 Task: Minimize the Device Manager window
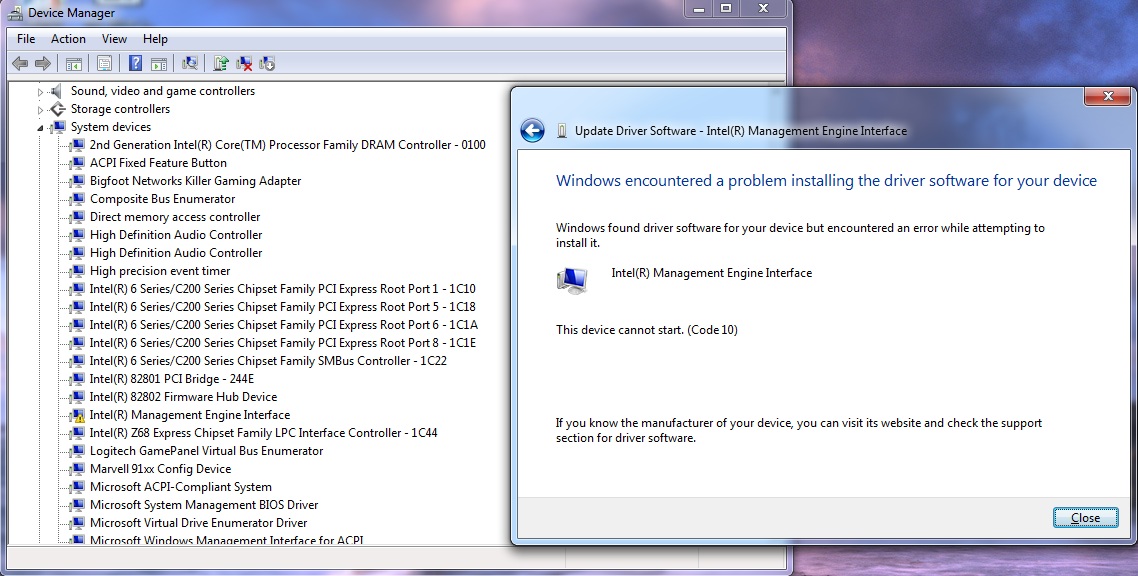699,9
